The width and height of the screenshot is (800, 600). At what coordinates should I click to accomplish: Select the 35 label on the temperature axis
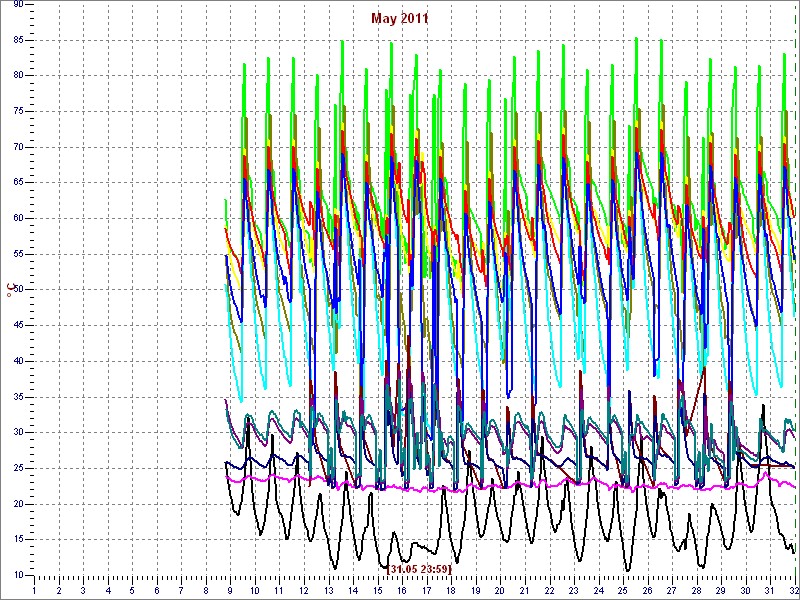18,397
